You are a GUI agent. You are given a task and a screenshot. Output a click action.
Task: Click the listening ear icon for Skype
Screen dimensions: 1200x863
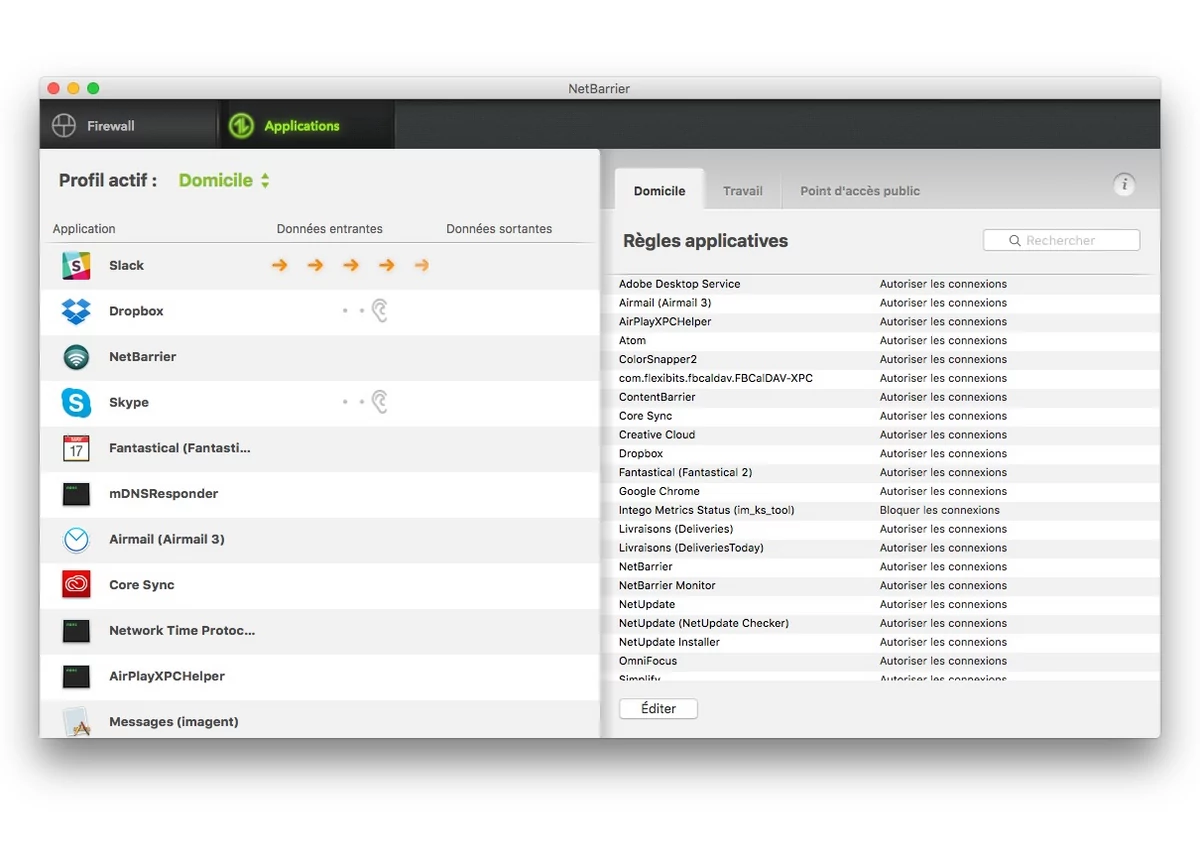tap(379, 402)
